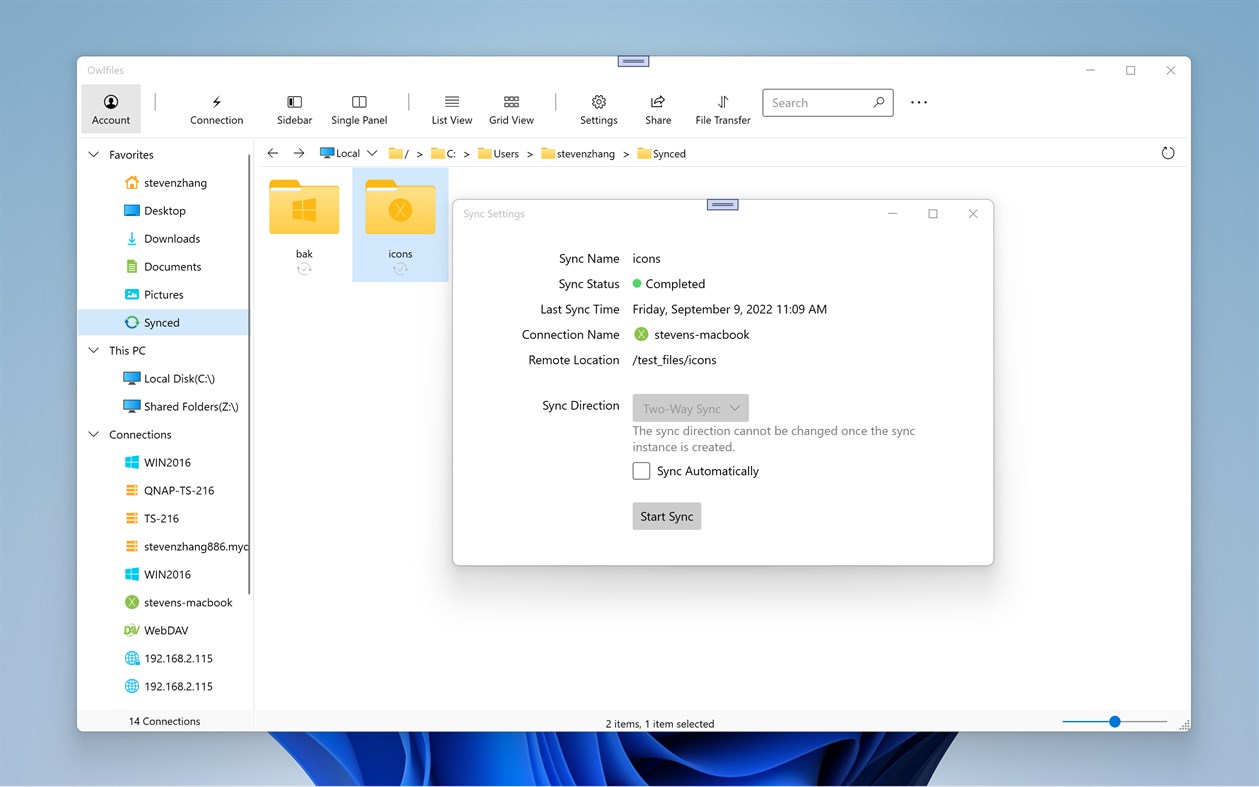Screen dimensions: 1259x787
Task: Collapse the Connections section
Action: (95, 434)
